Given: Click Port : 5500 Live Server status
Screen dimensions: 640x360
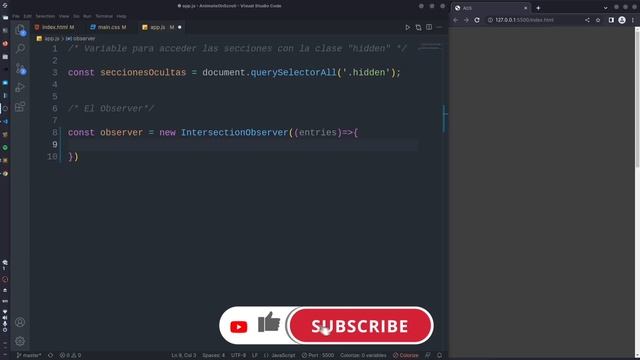Looking at the screenshot, I should coord(318,355).
